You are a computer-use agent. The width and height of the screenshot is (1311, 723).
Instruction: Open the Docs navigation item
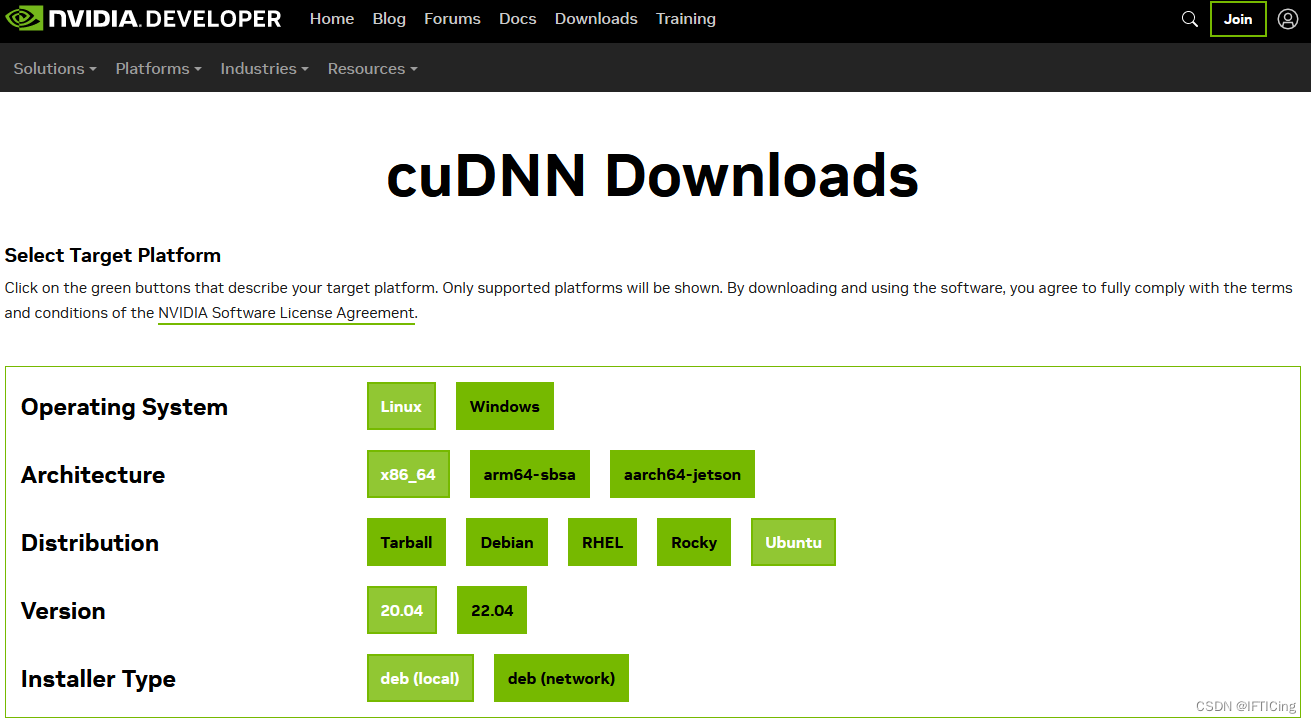(517, 18)
